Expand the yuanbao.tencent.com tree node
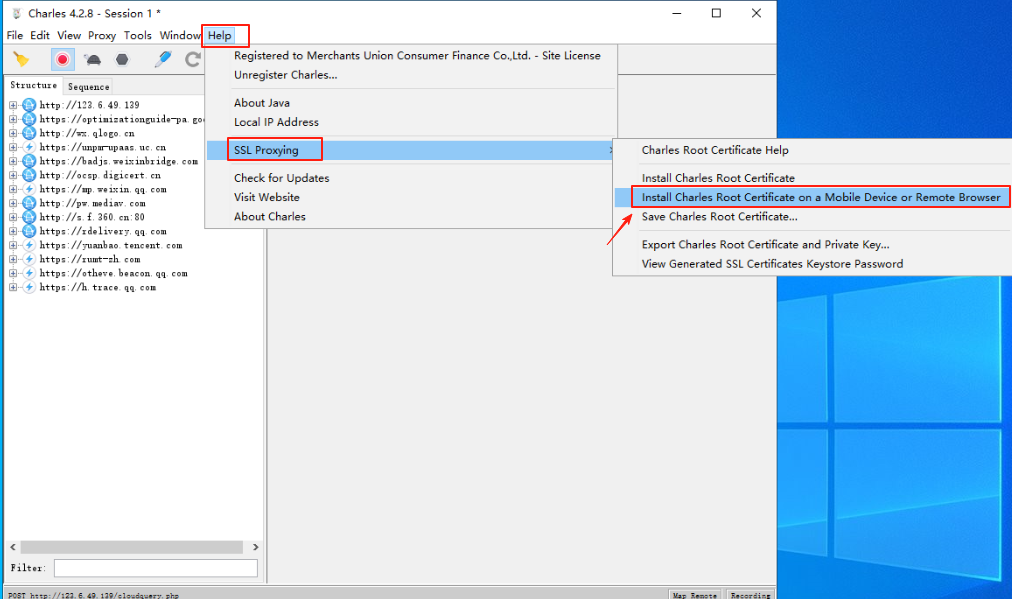 pyautogui.click(x=13, y=245)
